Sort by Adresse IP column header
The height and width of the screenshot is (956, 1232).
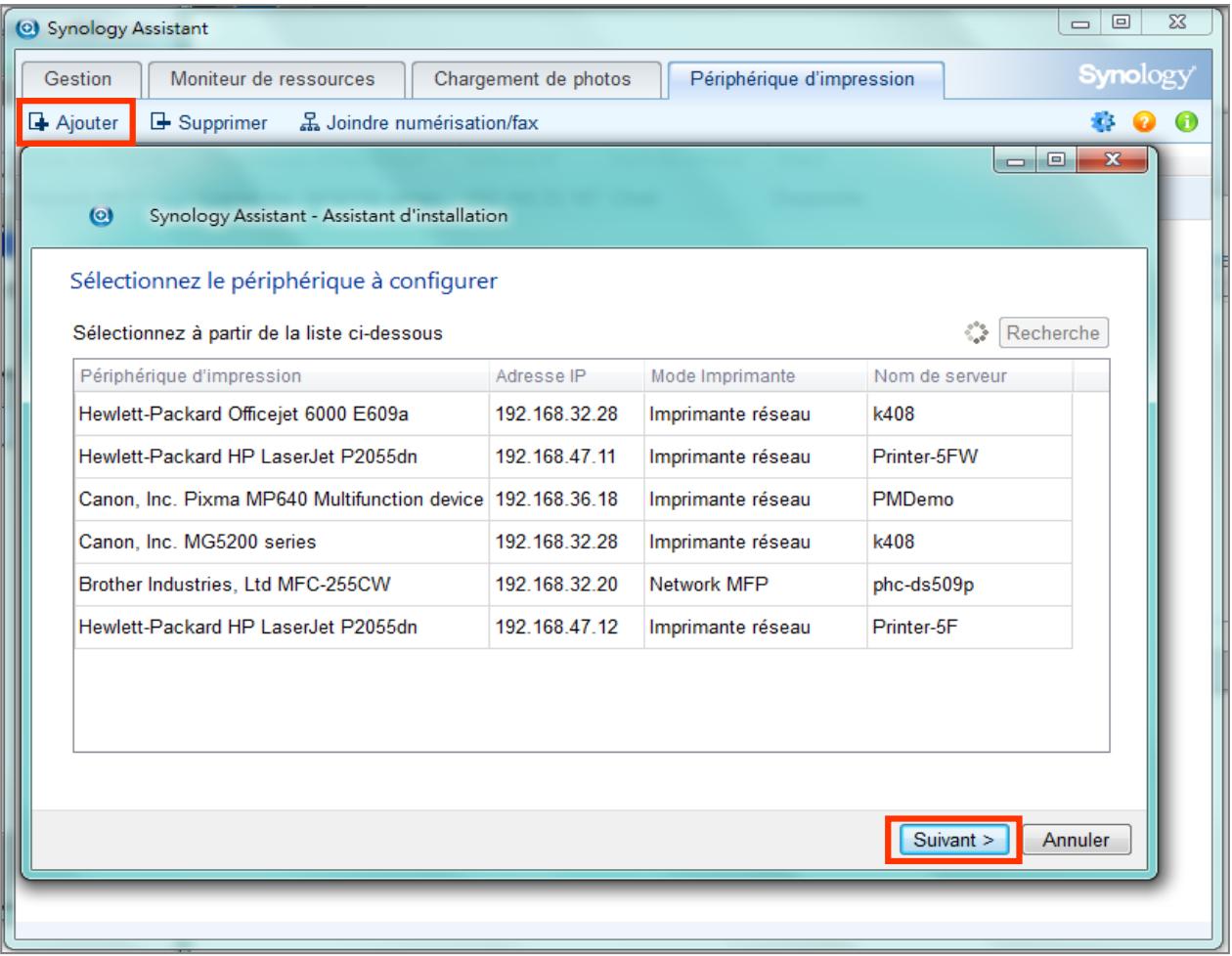(566, 375)
